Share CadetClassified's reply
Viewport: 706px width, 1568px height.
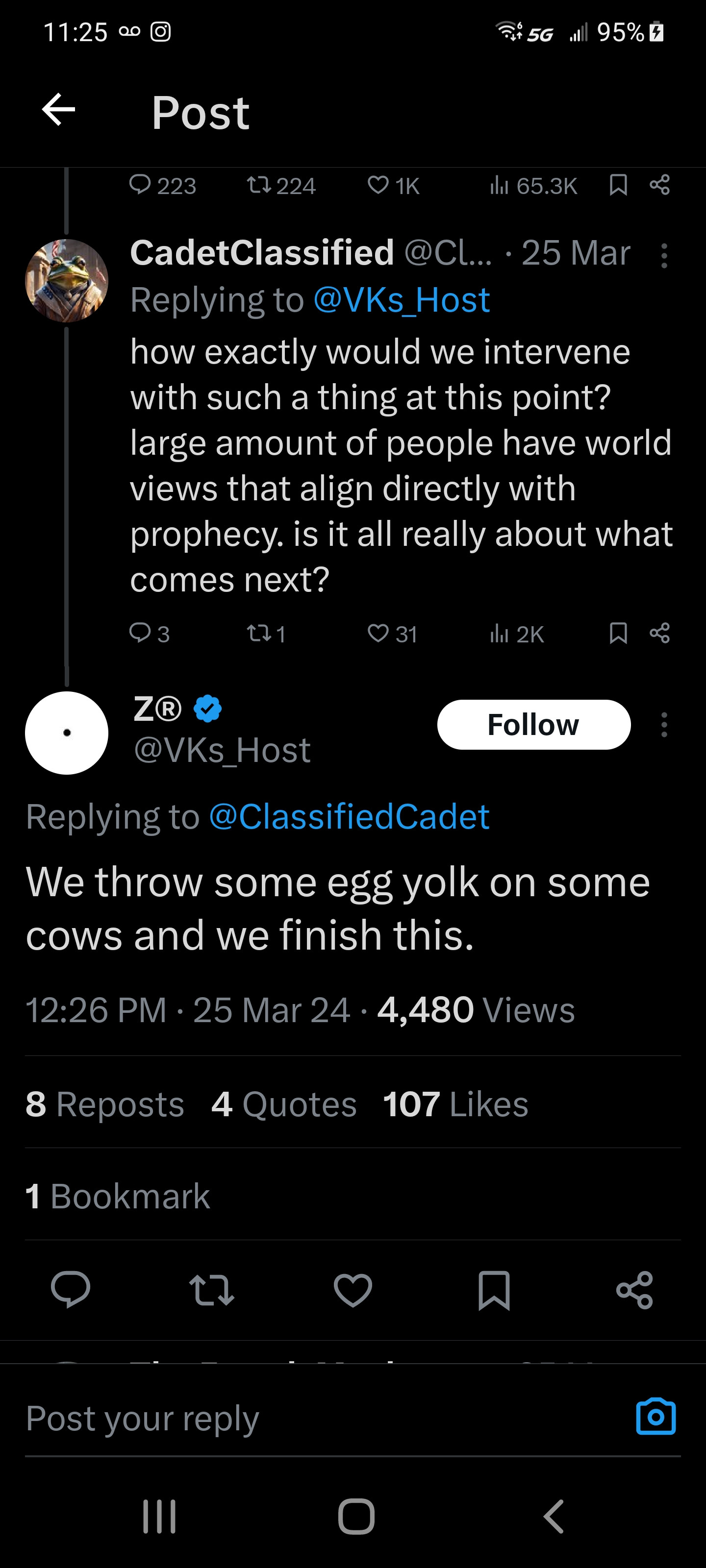pyautogui.click(x=660, y=634)
